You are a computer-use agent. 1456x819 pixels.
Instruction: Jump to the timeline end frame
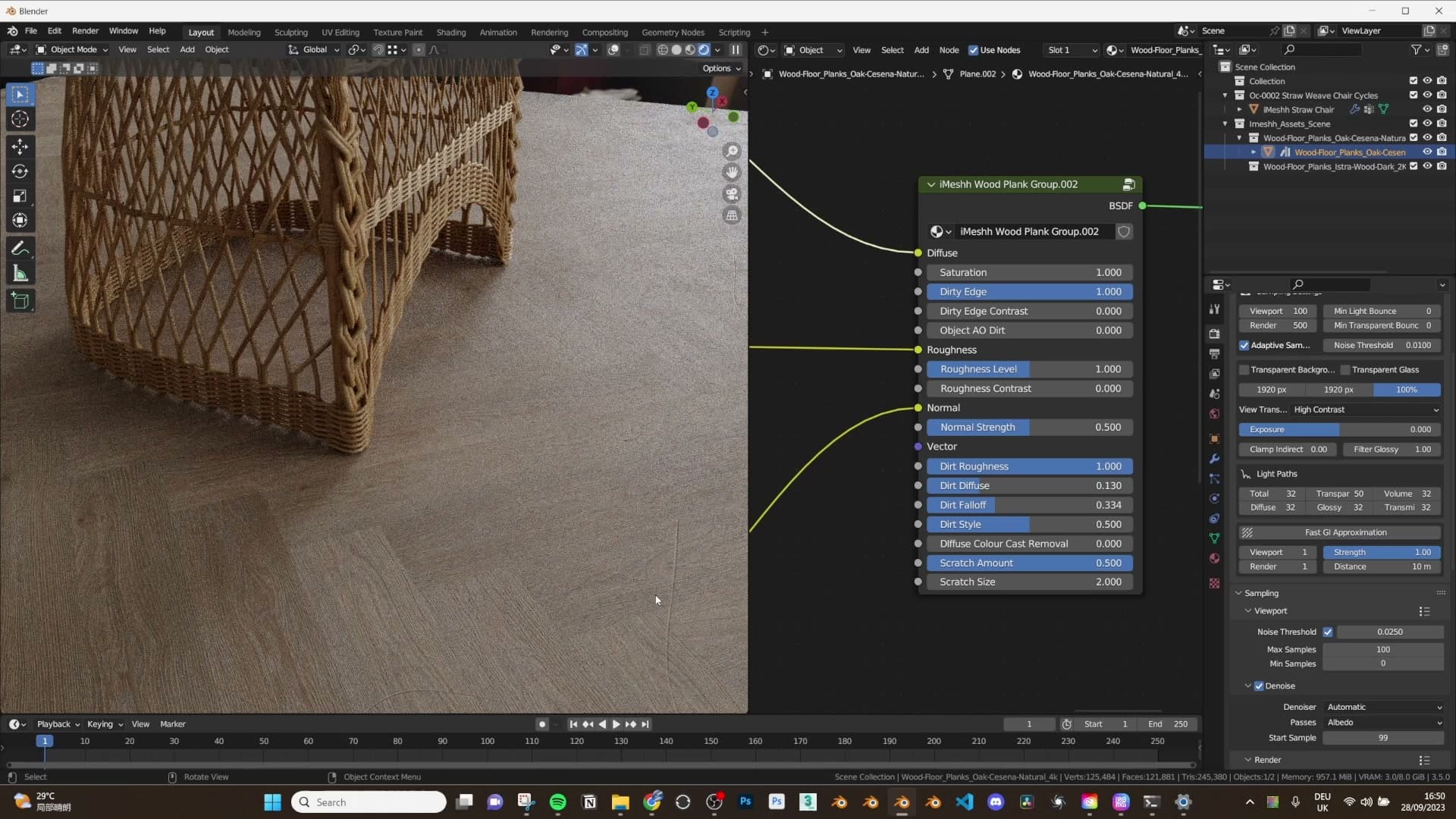[645, 724]
